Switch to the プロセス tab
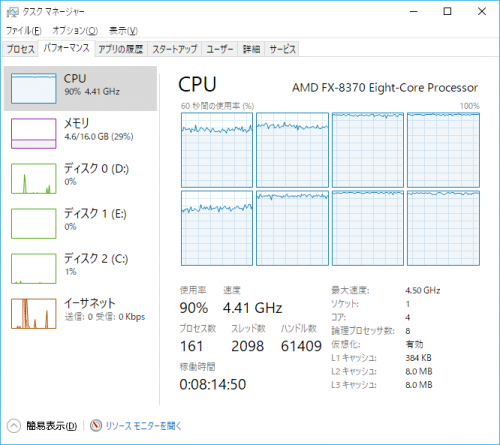Image resolution: width=500 pixels, height=445 pixels. (x=20, y=49)
